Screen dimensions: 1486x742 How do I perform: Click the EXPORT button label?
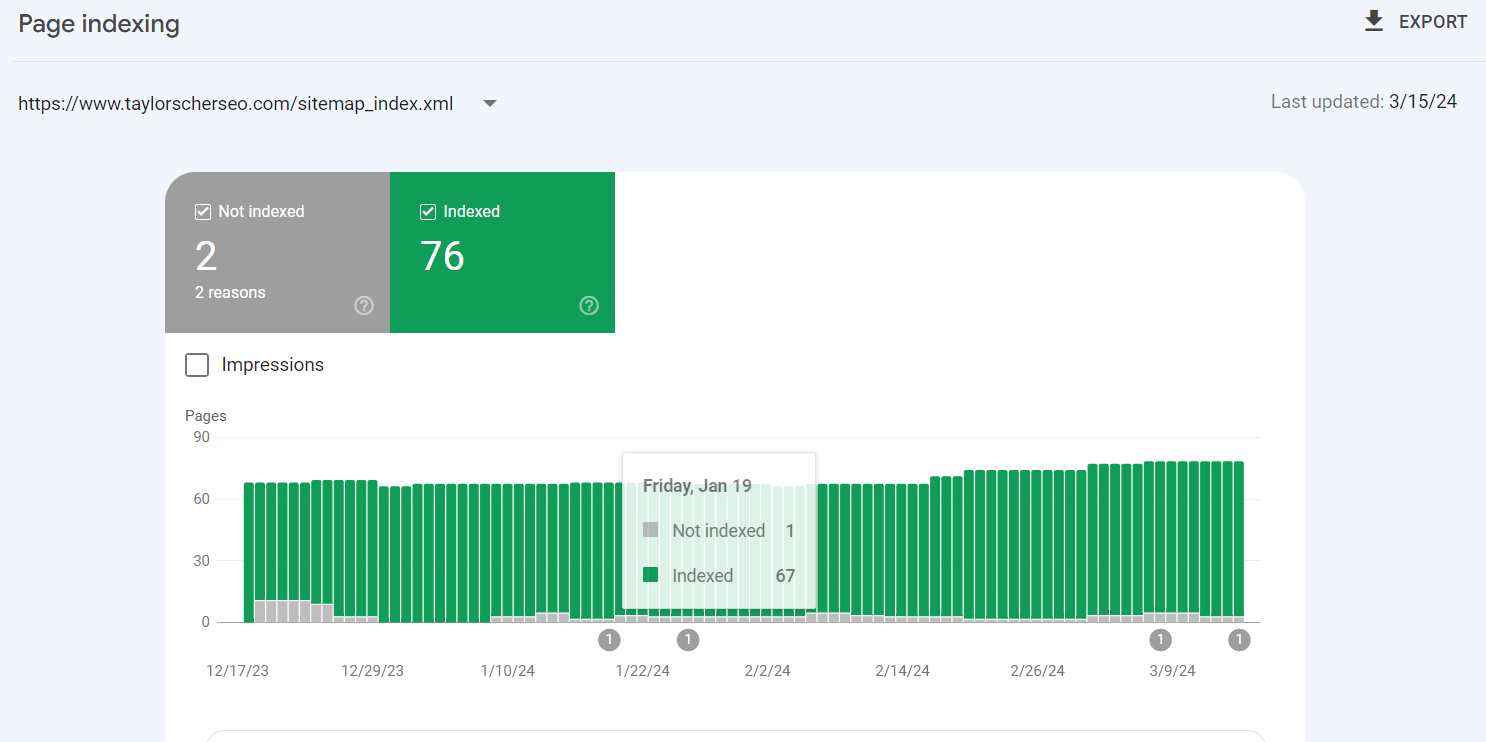click(x=1433, y=22)
